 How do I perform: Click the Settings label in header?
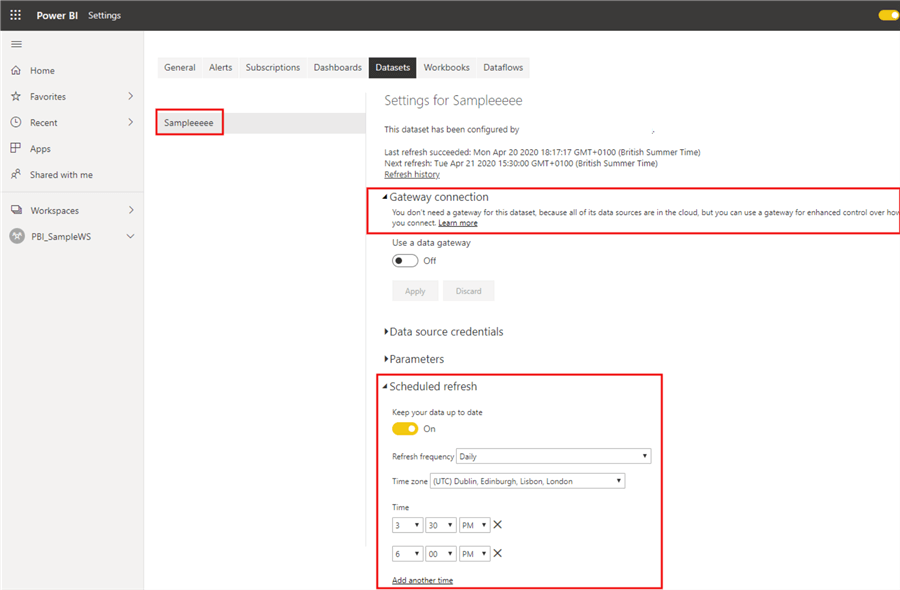click(104, 15)
